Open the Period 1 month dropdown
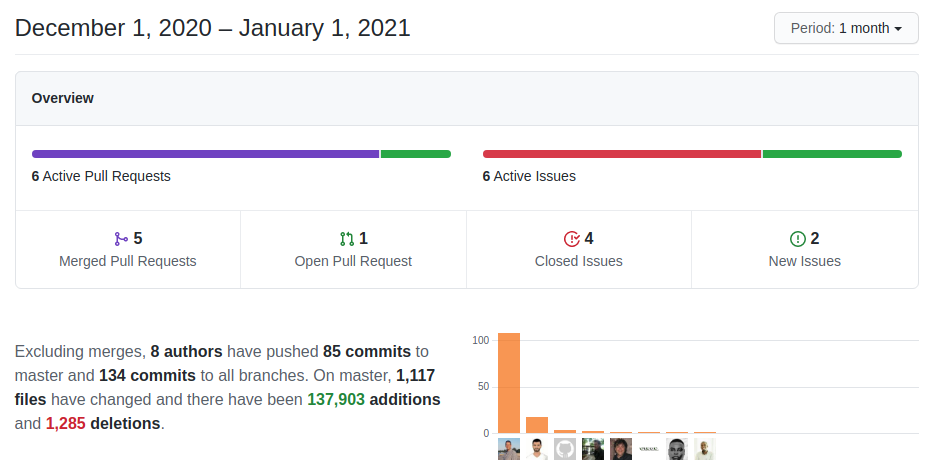The height and width of the screenshot is (474, 942). pos(846,28)
